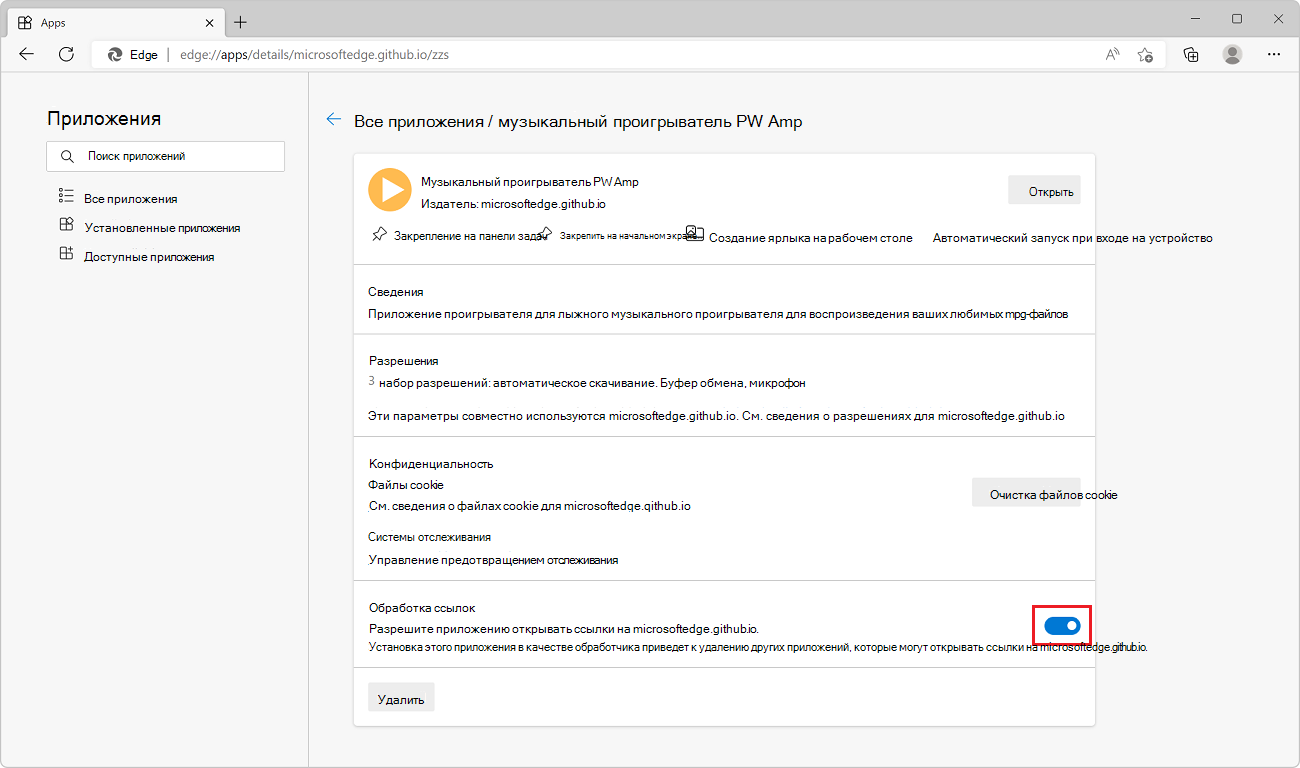
Task: Open a new tab with the plus icon
Action: [x=240, y=22]
